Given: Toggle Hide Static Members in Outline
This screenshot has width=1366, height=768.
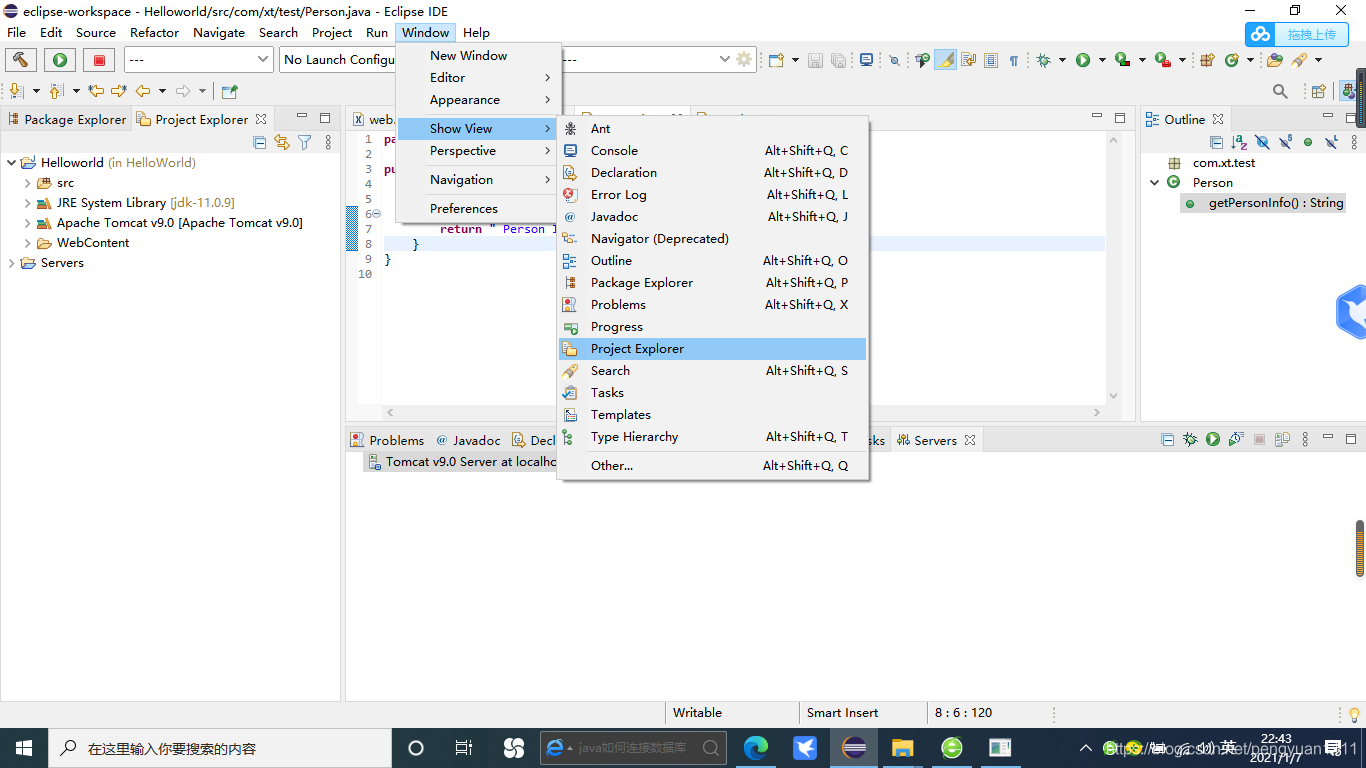Looking at the screenshot, I should tap(1284, 141).
